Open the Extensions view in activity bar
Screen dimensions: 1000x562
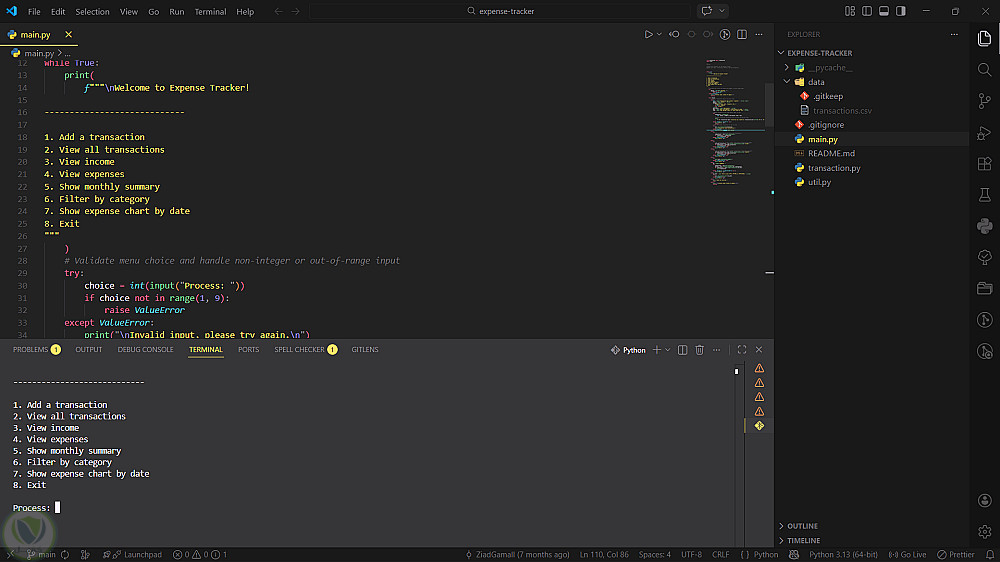click(984, 163)
